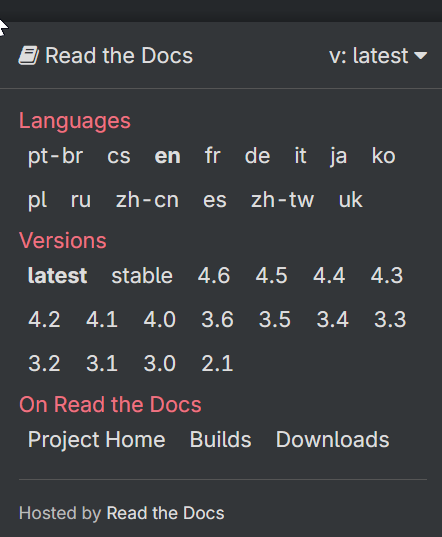The width and height of the screenshot is (442, 537).
Task: Open version 4.6 documentation
Action: (214, 275)
